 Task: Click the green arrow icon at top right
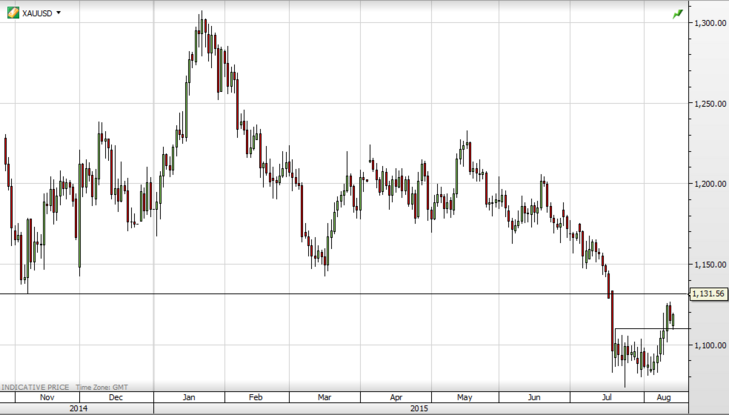[678, 14]
